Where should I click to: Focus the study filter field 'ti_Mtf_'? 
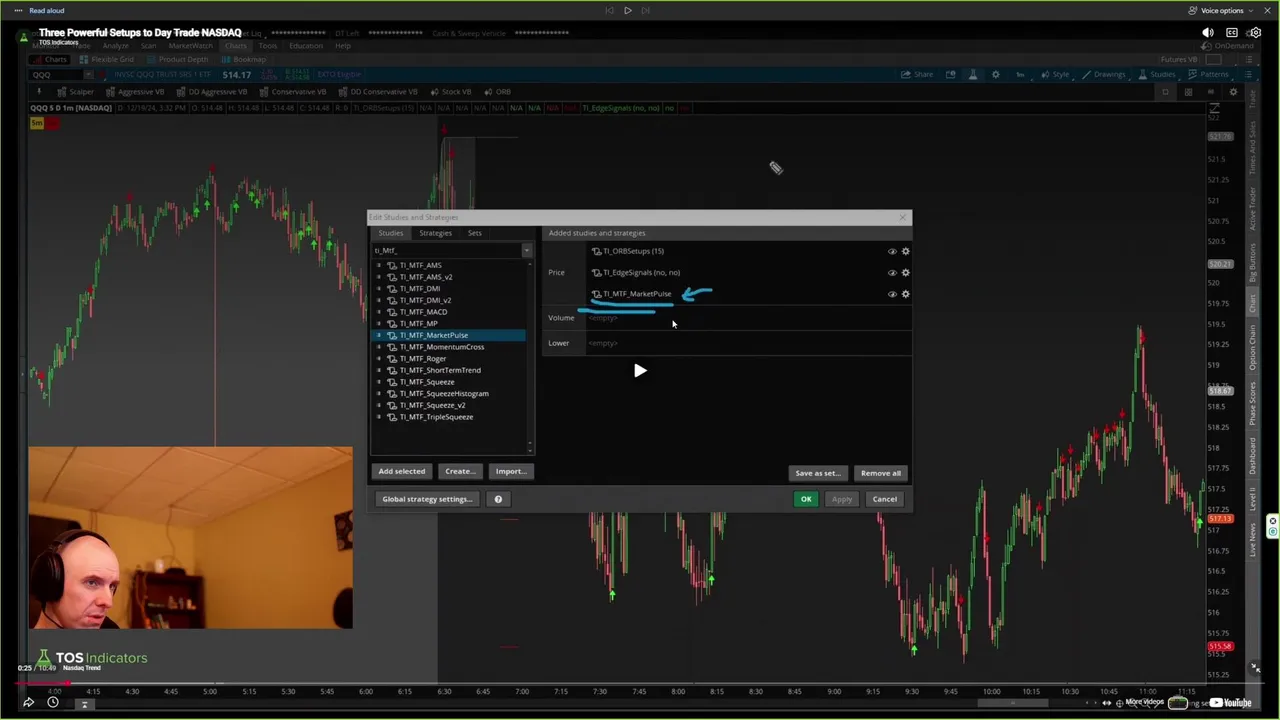point(446,250)
